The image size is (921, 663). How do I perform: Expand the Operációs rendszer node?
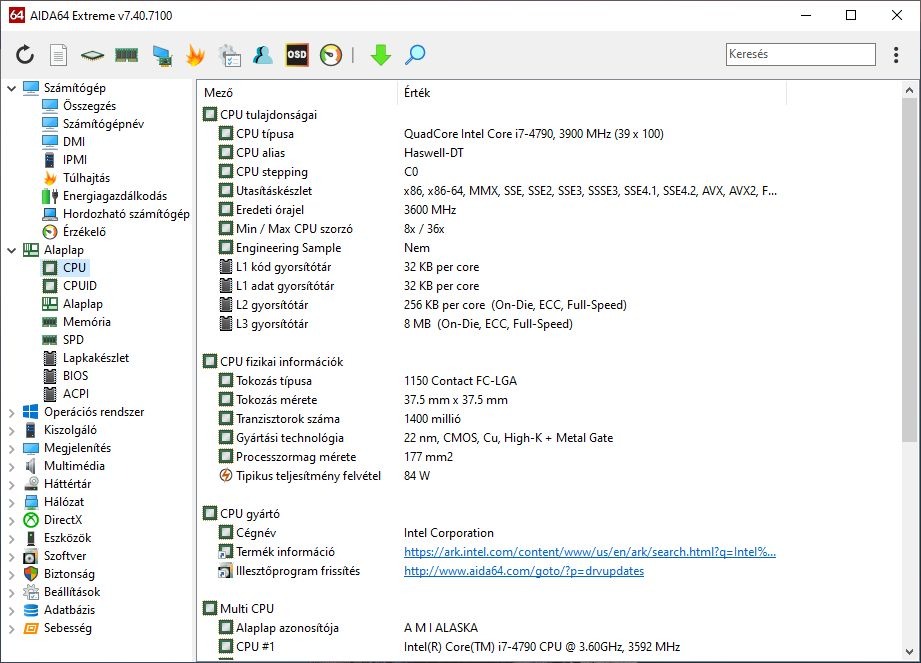[x=12, y=412]
